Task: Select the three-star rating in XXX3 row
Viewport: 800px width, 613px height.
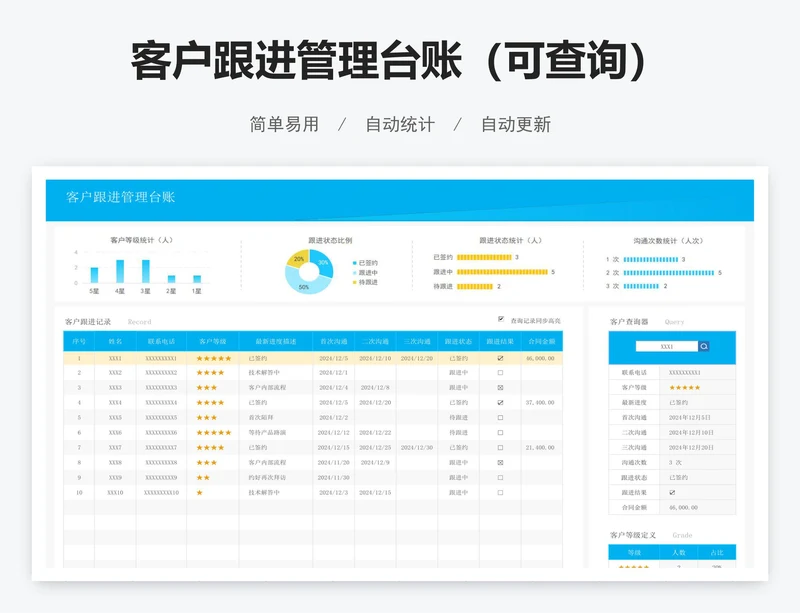Action: click(207, 388)
